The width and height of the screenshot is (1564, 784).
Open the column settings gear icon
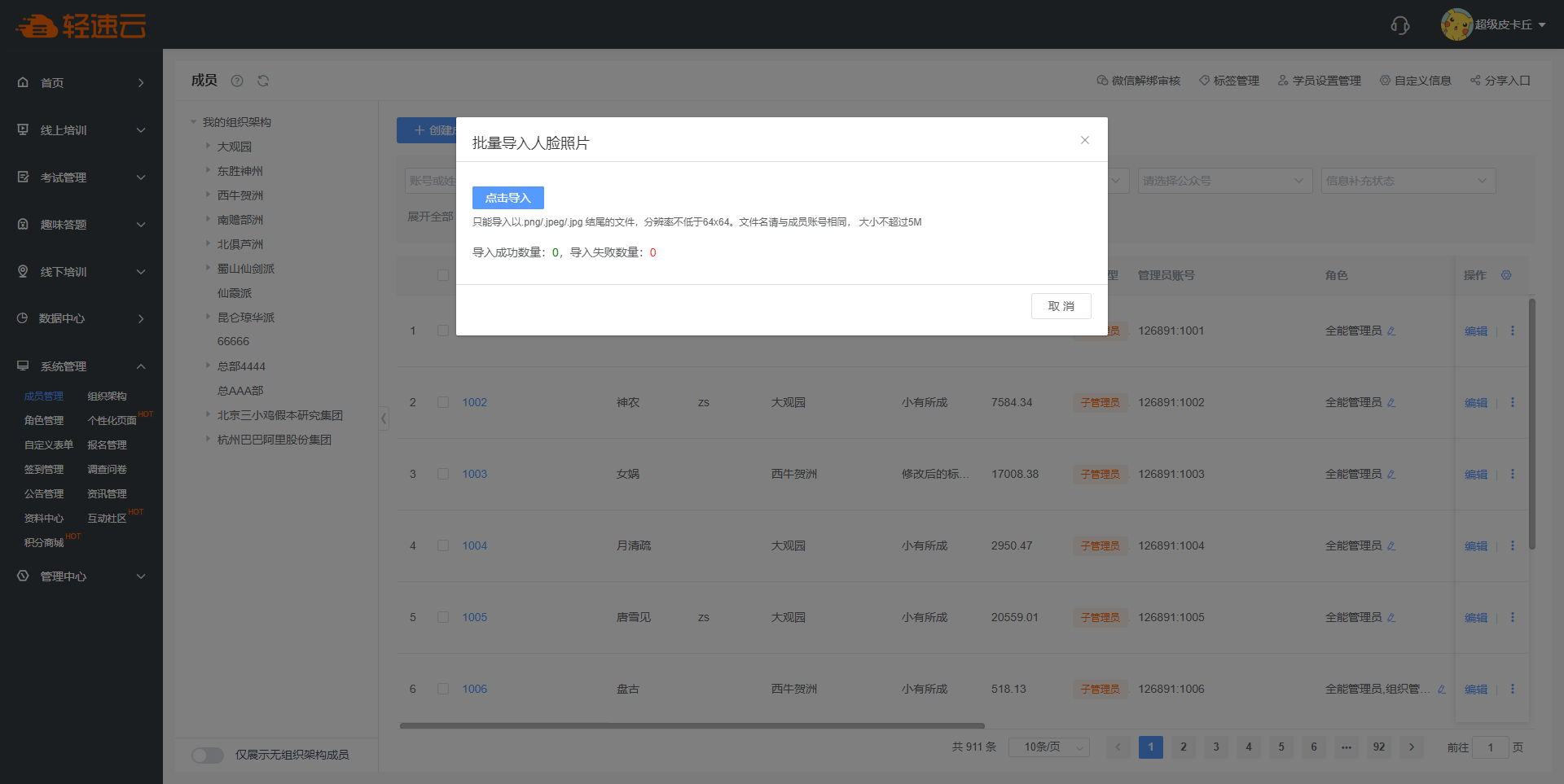(x=1506, y=275)
